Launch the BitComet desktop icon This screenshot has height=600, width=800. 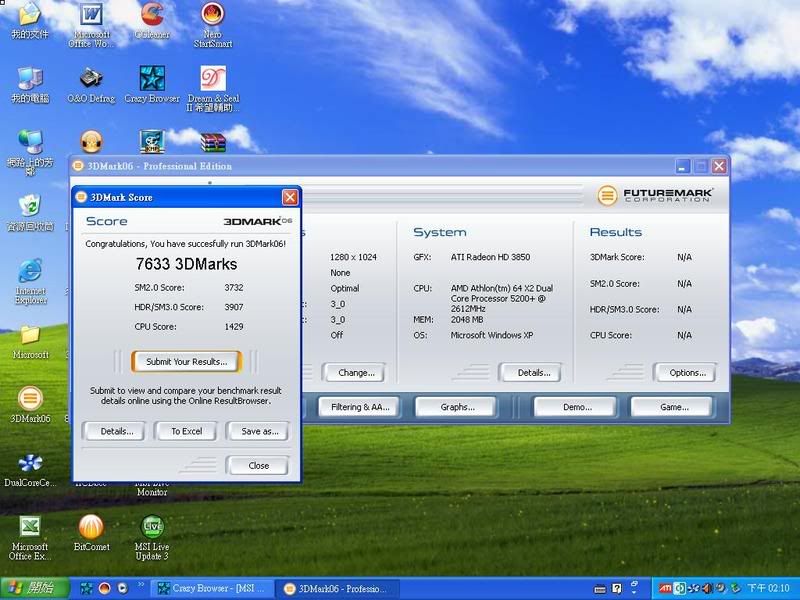[91, 526]
